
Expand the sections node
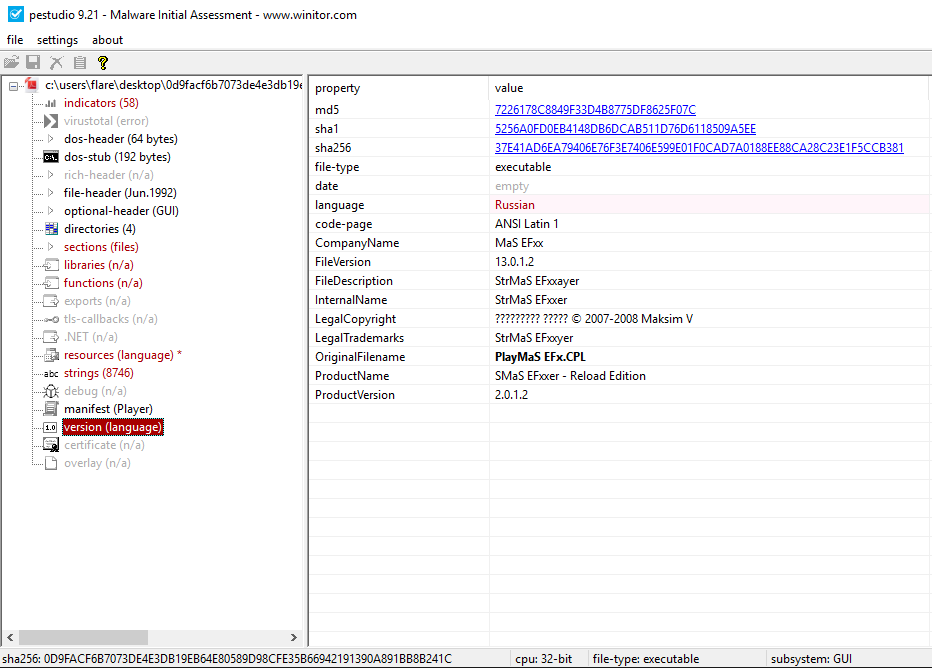point(51,247)
